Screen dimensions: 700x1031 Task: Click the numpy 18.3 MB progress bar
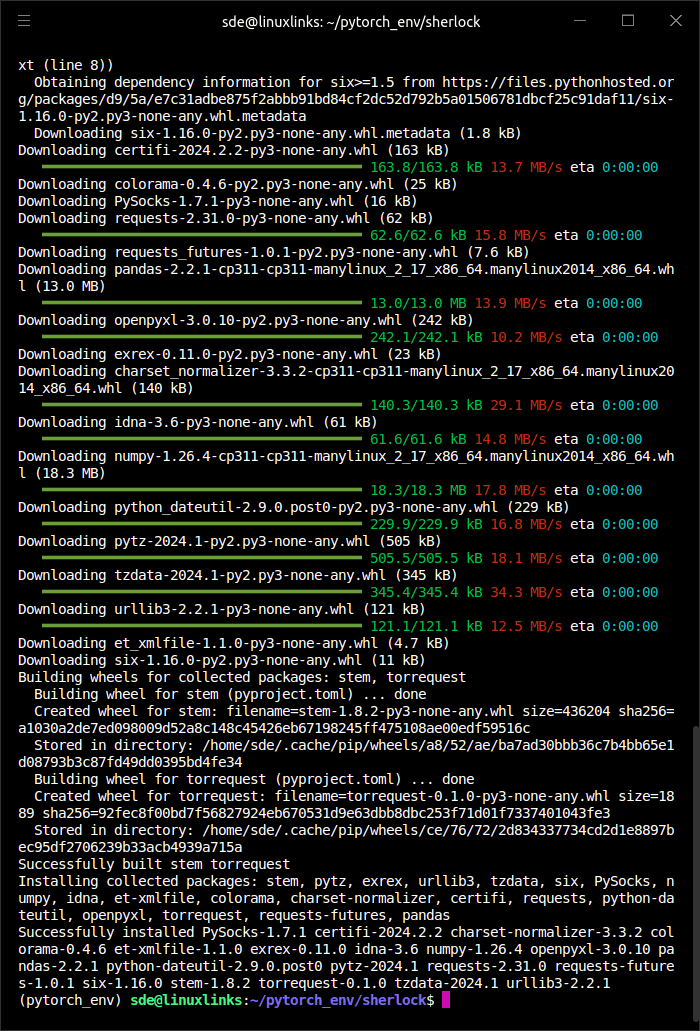pyautogui.click(x=202, y=489)
